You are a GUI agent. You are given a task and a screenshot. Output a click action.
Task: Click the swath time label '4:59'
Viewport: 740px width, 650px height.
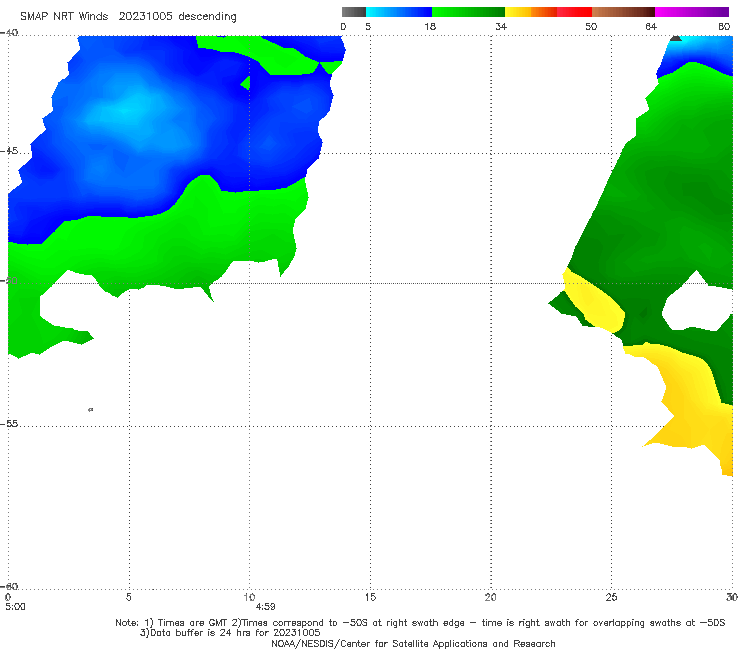[266, 607]
